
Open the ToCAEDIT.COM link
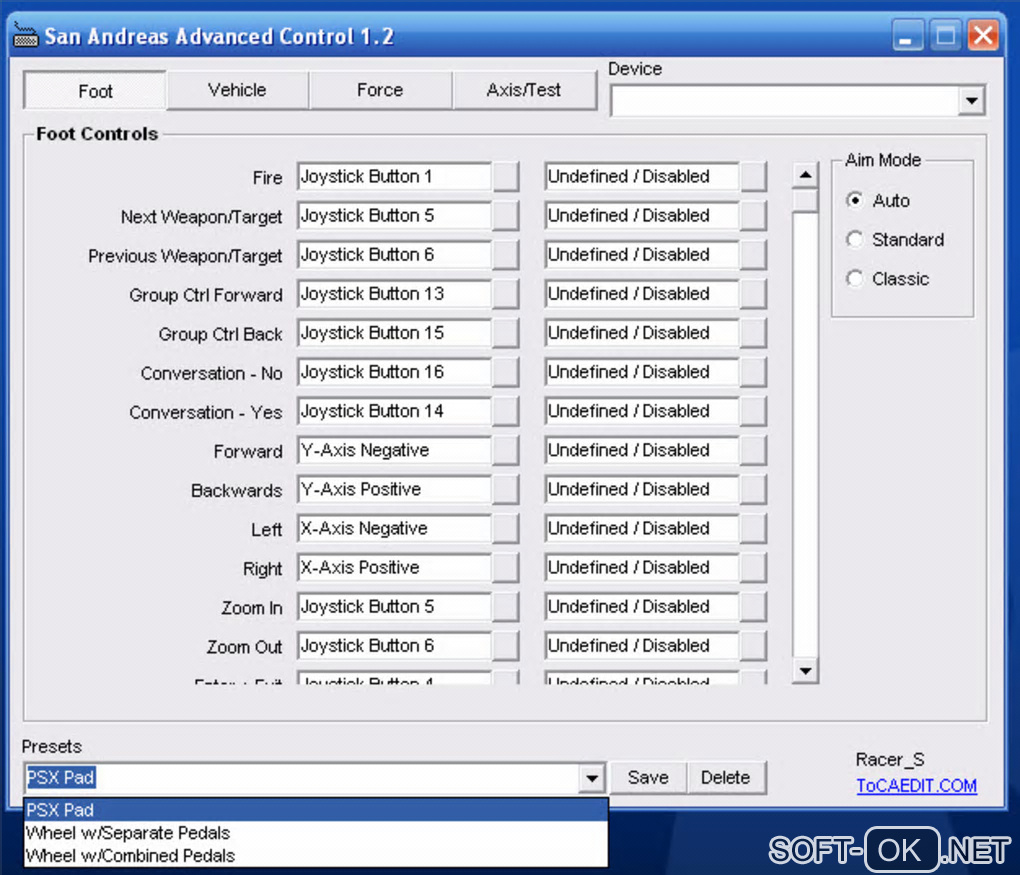pyautogui.click(x=916, y=786)
